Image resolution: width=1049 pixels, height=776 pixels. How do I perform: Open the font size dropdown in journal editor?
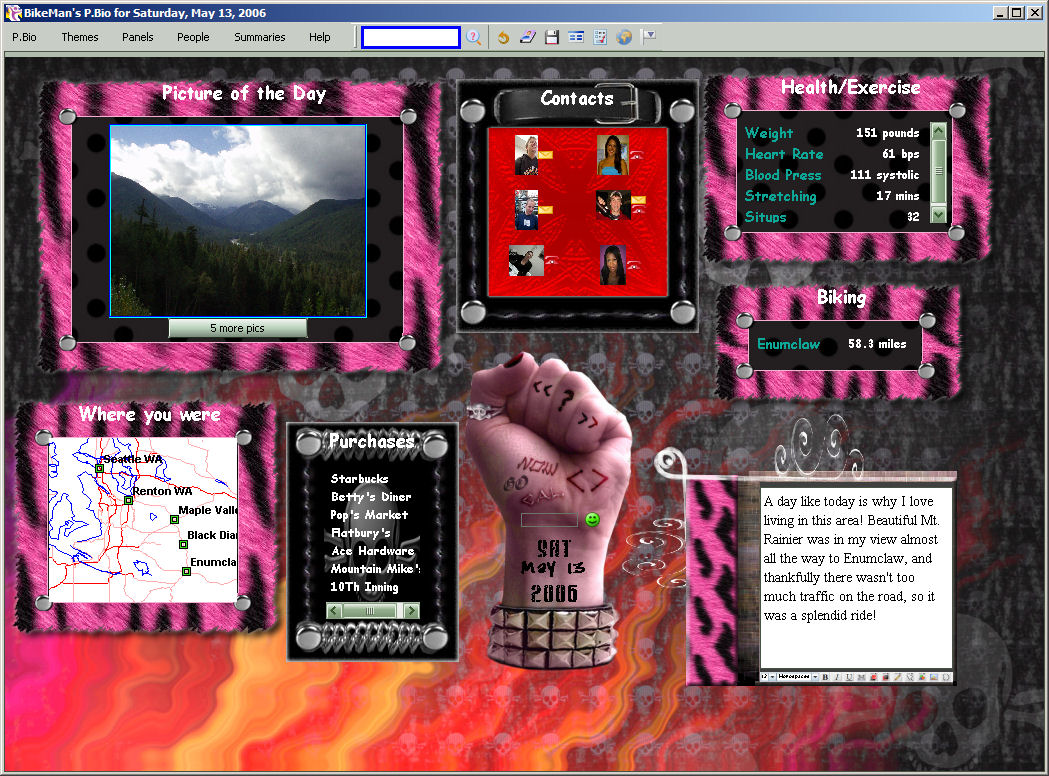(x=771, y=677)
